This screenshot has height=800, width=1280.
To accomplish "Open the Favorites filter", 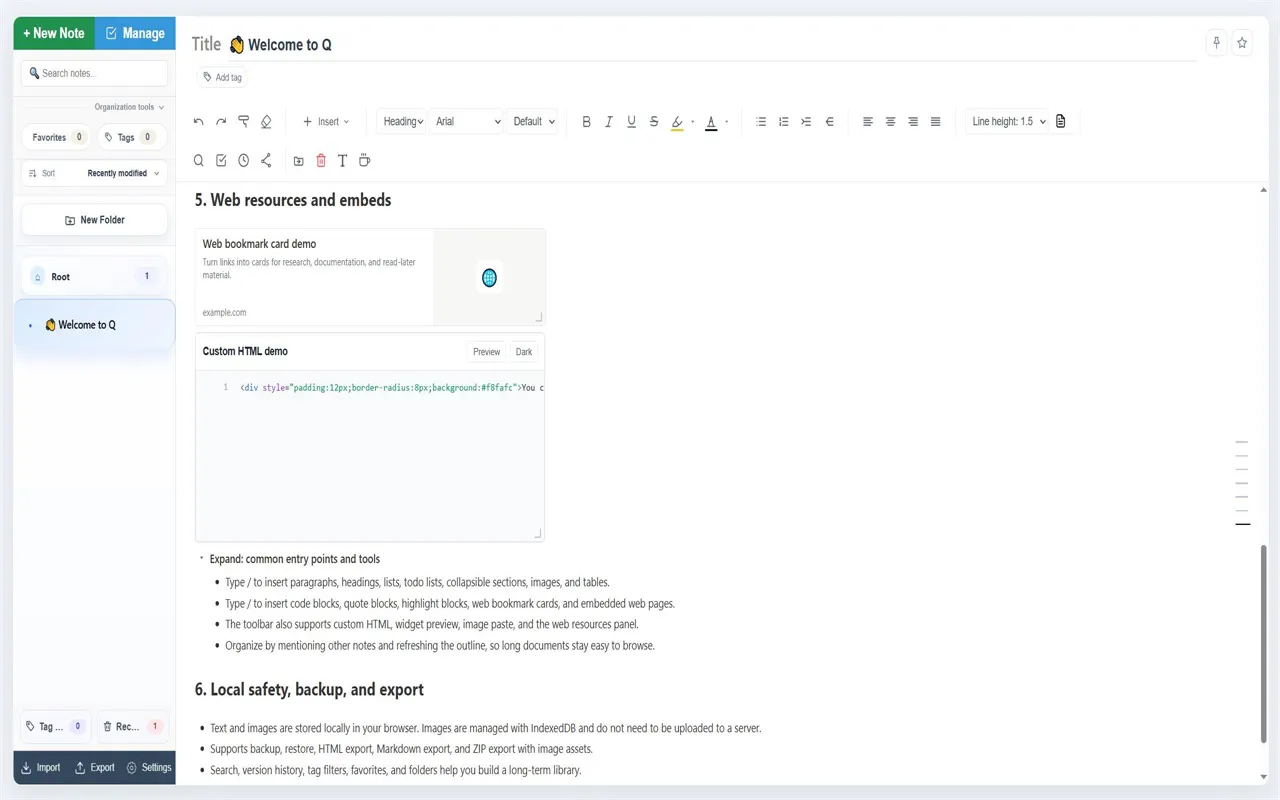I will [55, 137].
